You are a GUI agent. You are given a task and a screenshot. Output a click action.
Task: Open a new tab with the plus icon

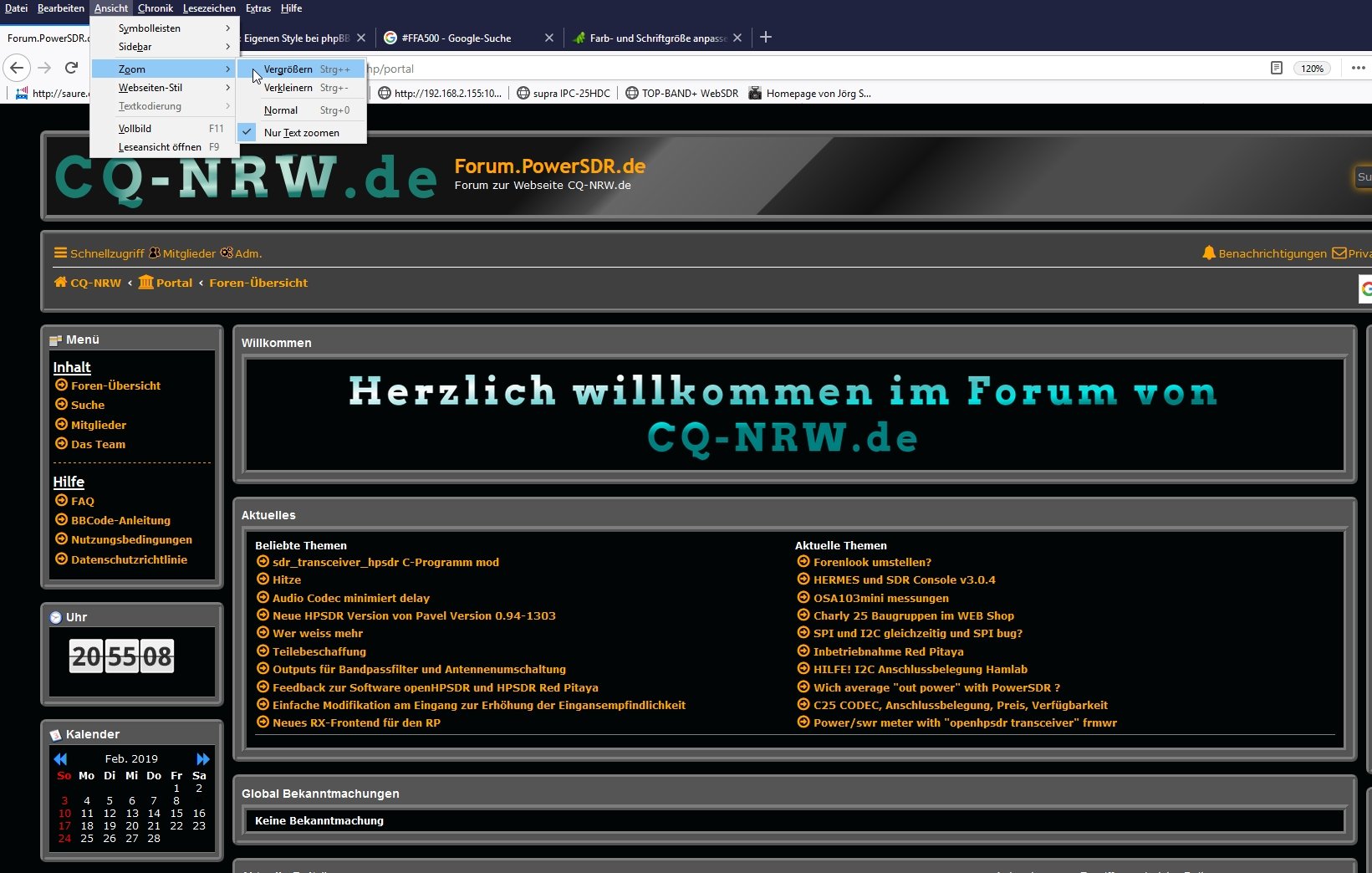pos(766,37)
